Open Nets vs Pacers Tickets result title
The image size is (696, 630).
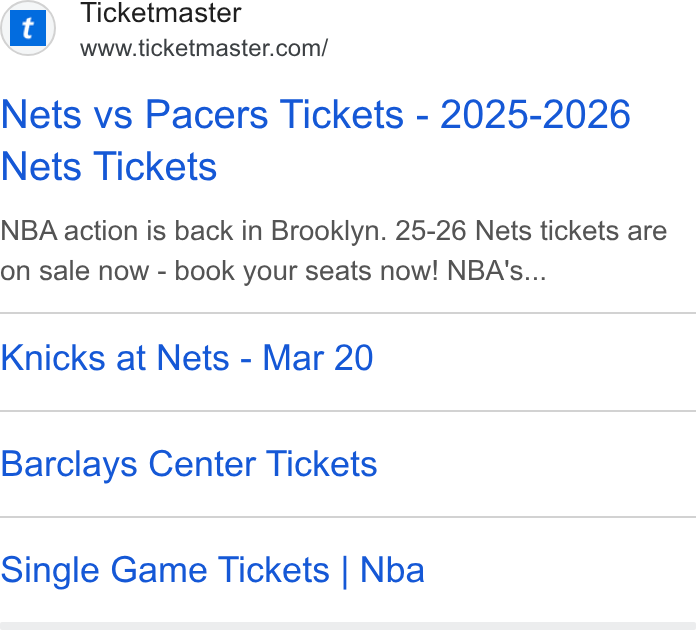click(x=316, y=140)
